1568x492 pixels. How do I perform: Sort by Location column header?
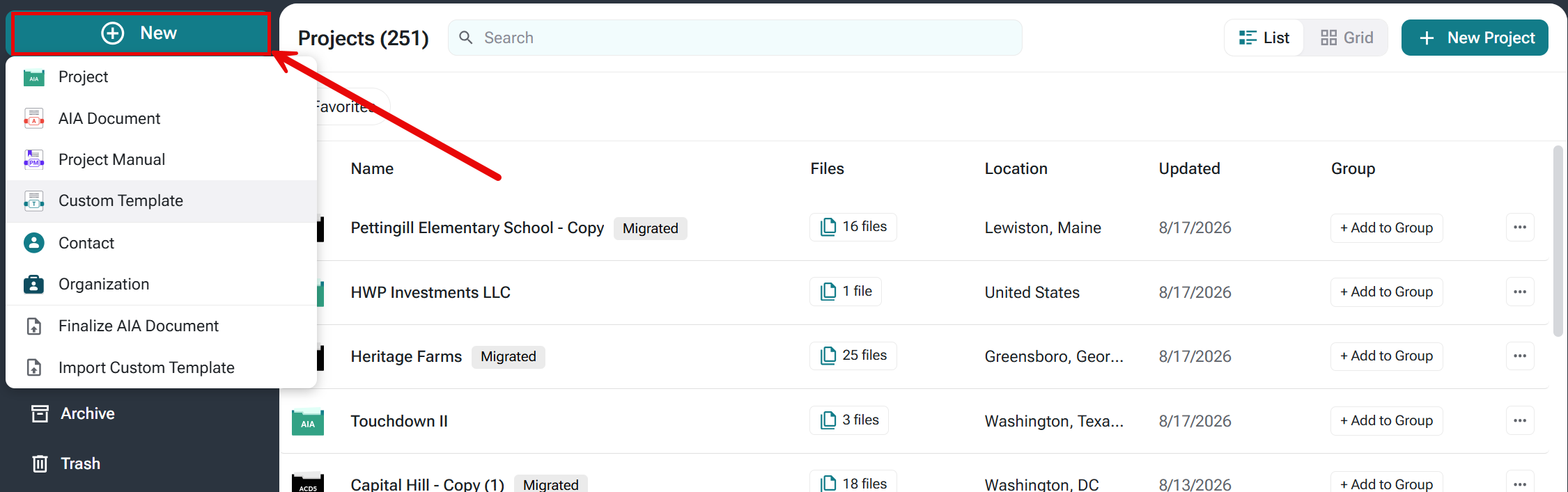(1016, 168)
